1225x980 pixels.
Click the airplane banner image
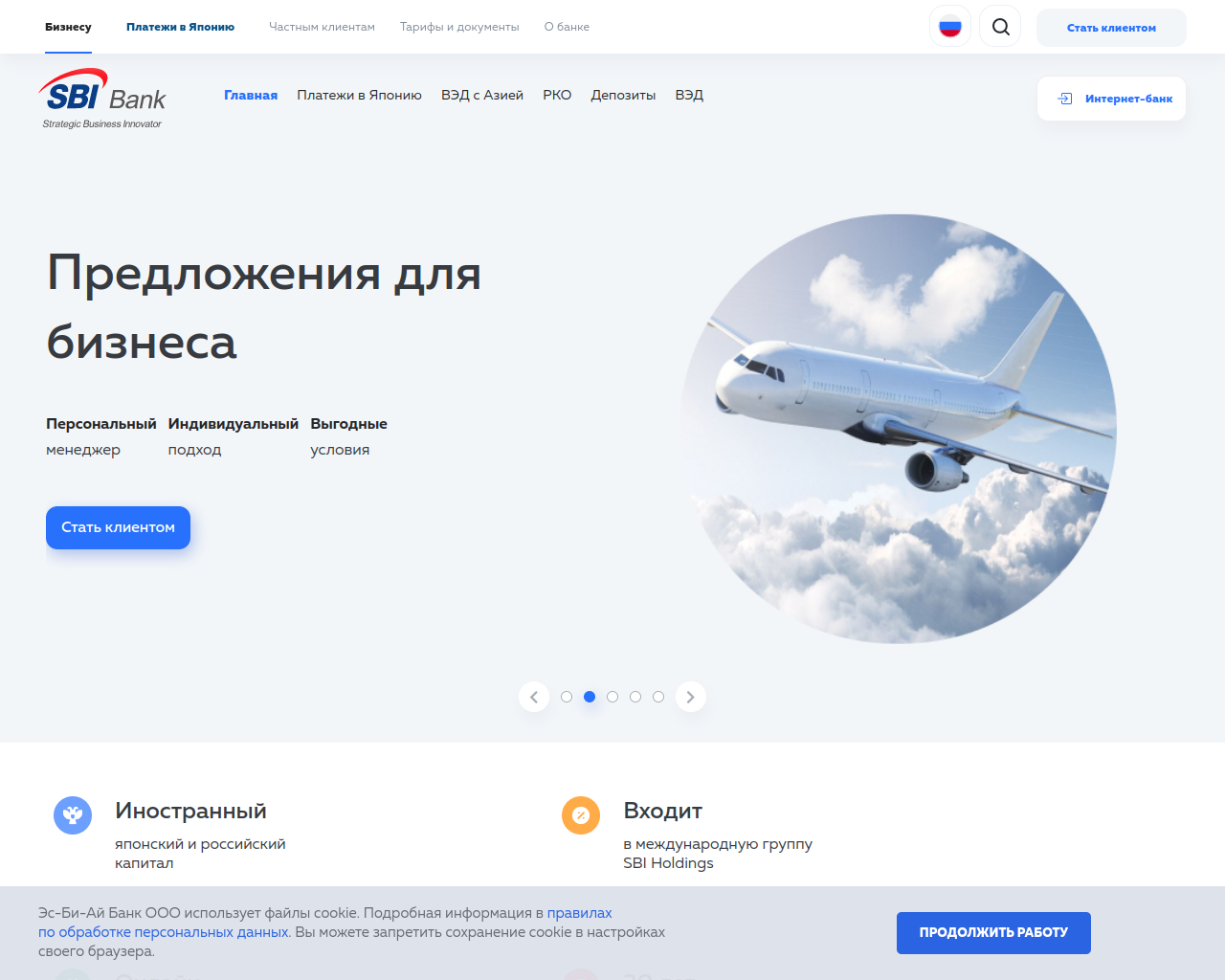click(x=899, y=429)
